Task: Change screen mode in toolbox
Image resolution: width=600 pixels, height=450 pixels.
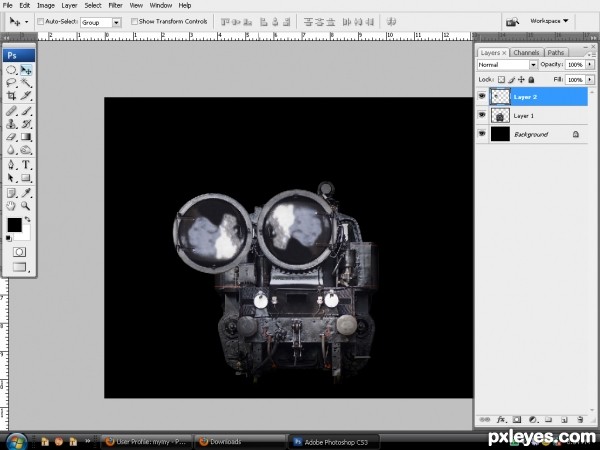Action: [x=20, y=267]
